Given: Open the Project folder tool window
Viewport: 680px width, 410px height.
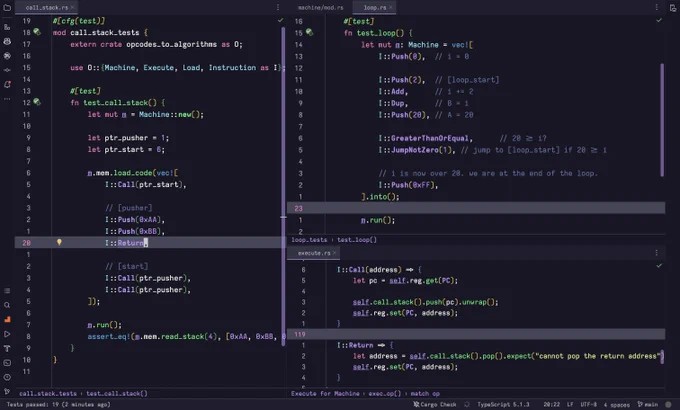Looking at the screenshot, I should point(7,8).
